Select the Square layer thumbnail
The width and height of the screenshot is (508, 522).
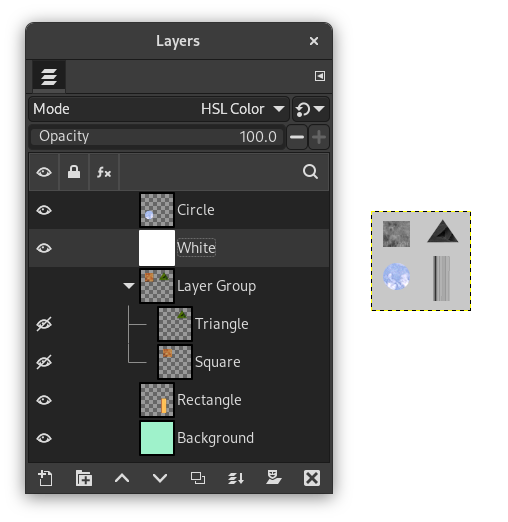pyautogui.click(x=175, y=362)
